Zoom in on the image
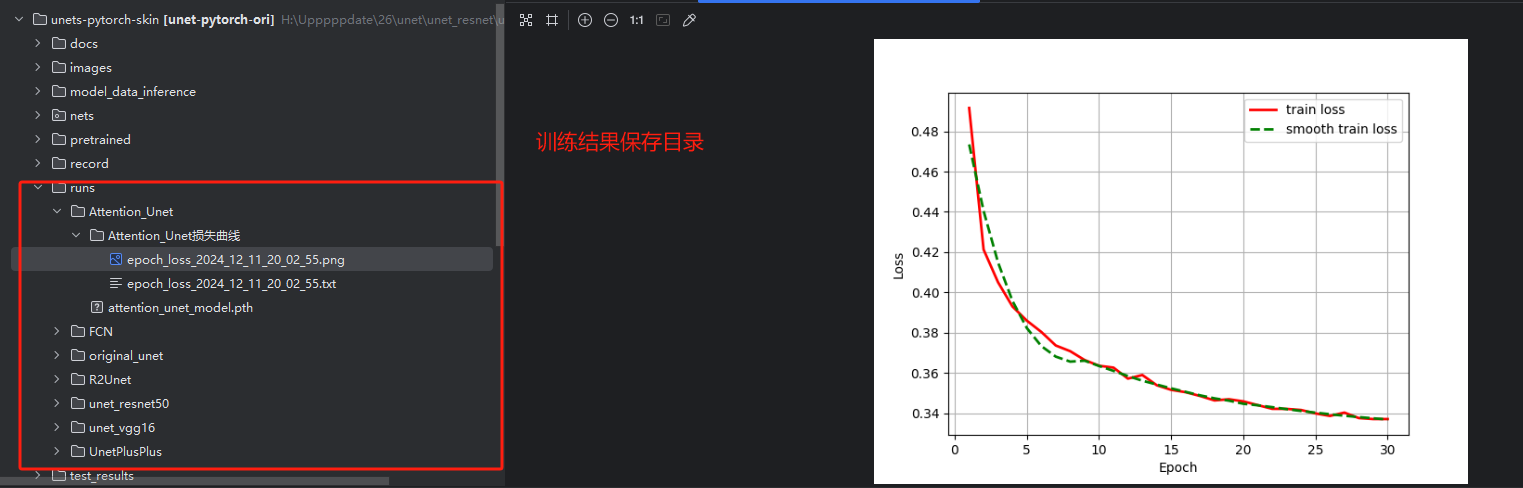Viewport: 1523px width, 488px height. click(585, 20)
